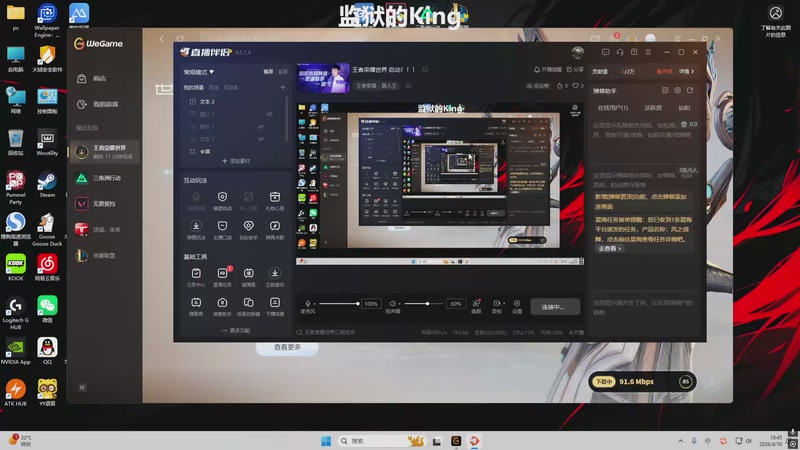
Task: Open 设置 next to the 录制 control
Action: tap(517, 306)
